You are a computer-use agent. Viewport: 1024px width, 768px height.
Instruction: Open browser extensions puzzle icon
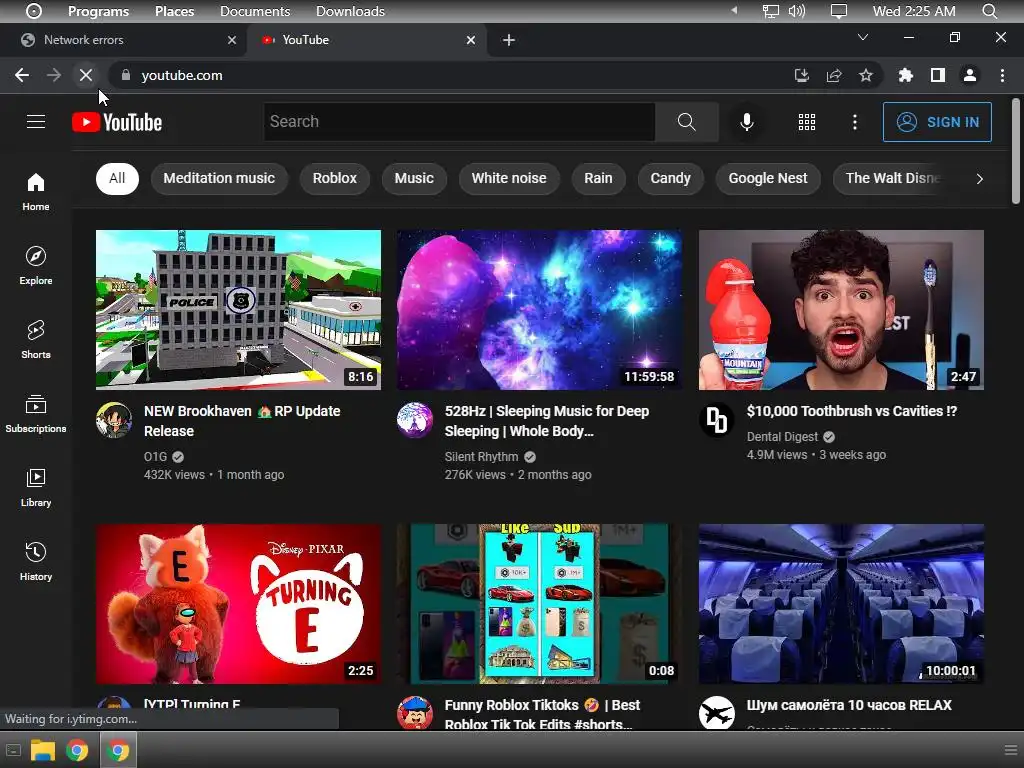[x=905, y=76]
